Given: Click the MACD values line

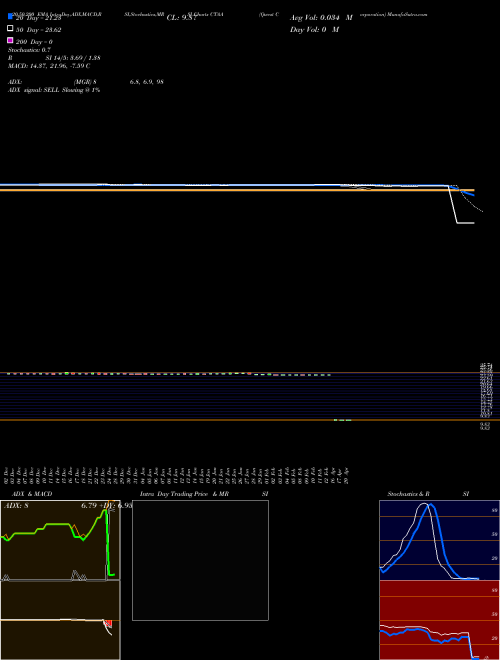Looking at the screenshot, I should (x=49, y=66).
